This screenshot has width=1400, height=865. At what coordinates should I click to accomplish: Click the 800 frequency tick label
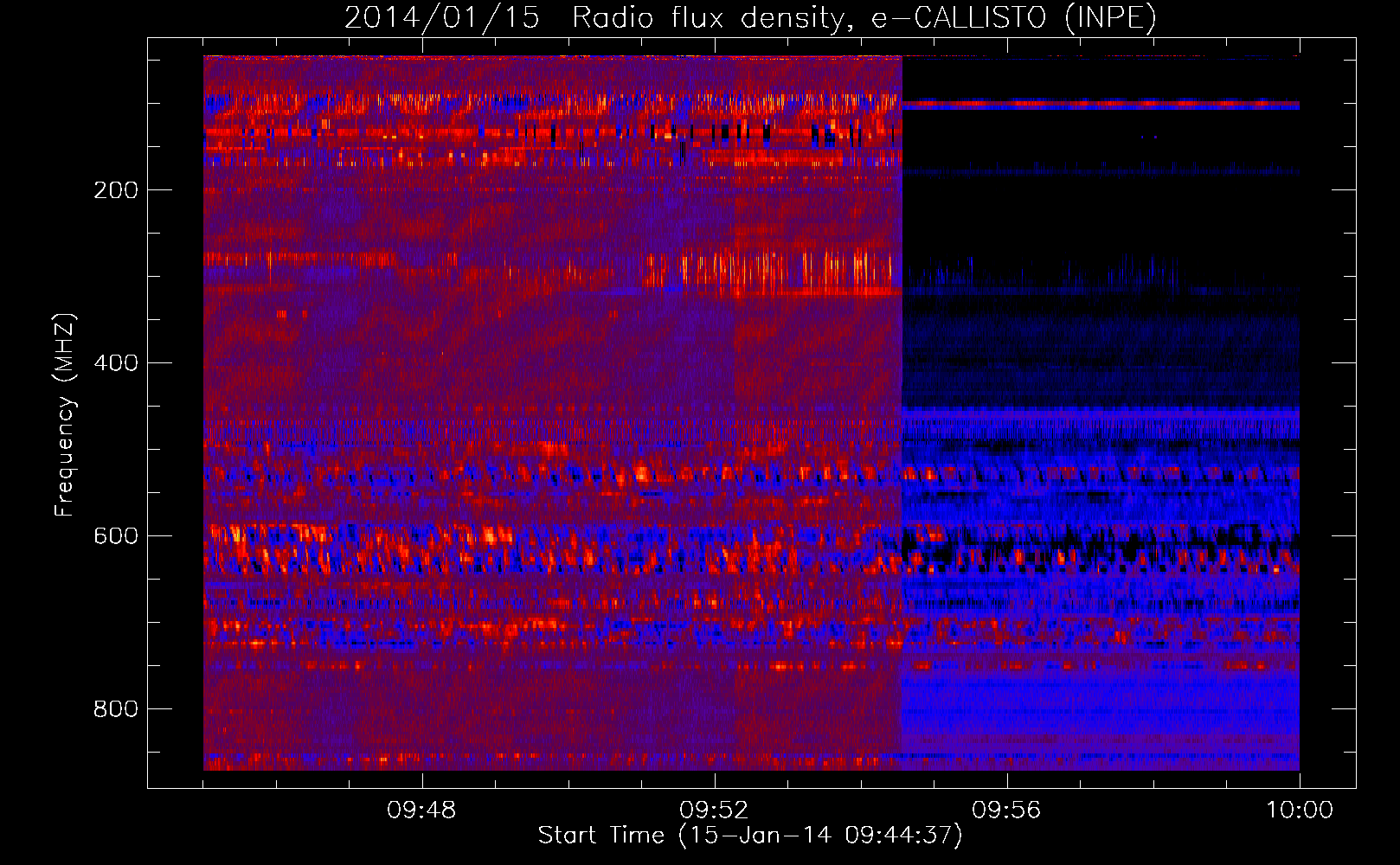(116, 709)
